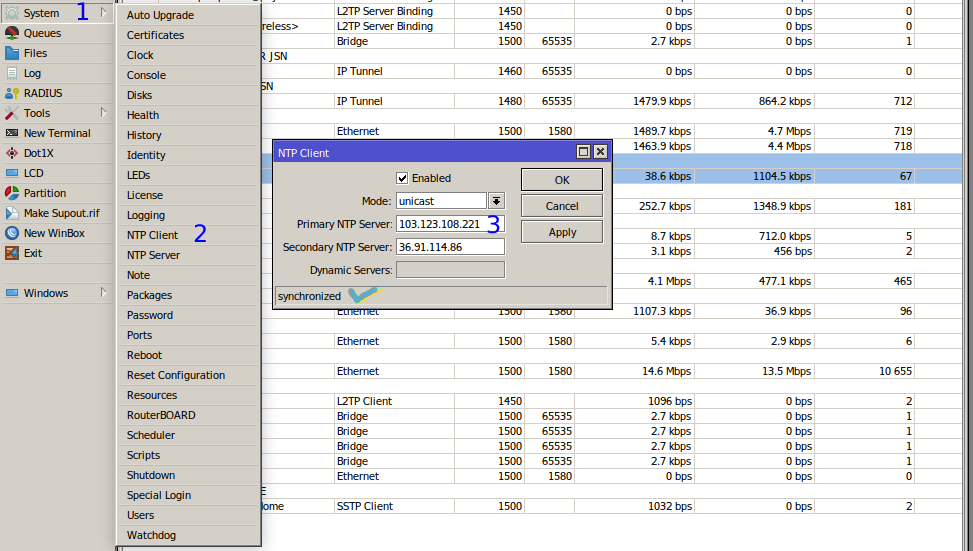Viewport: 973px width, 551px height.
Task: Click the Apply button
Action: 562,232
